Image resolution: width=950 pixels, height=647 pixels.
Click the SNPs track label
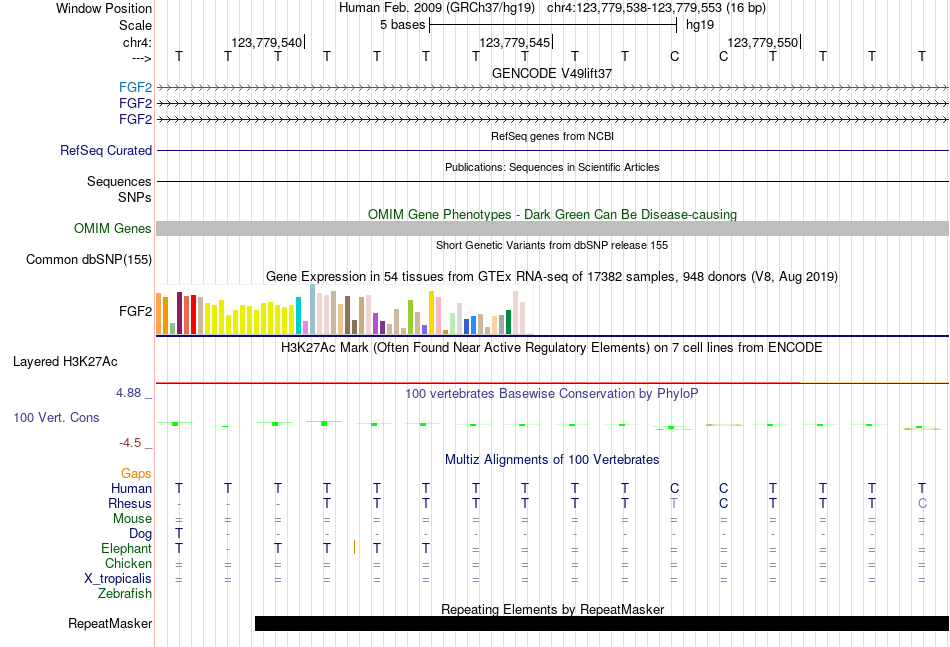pos(135,197)
